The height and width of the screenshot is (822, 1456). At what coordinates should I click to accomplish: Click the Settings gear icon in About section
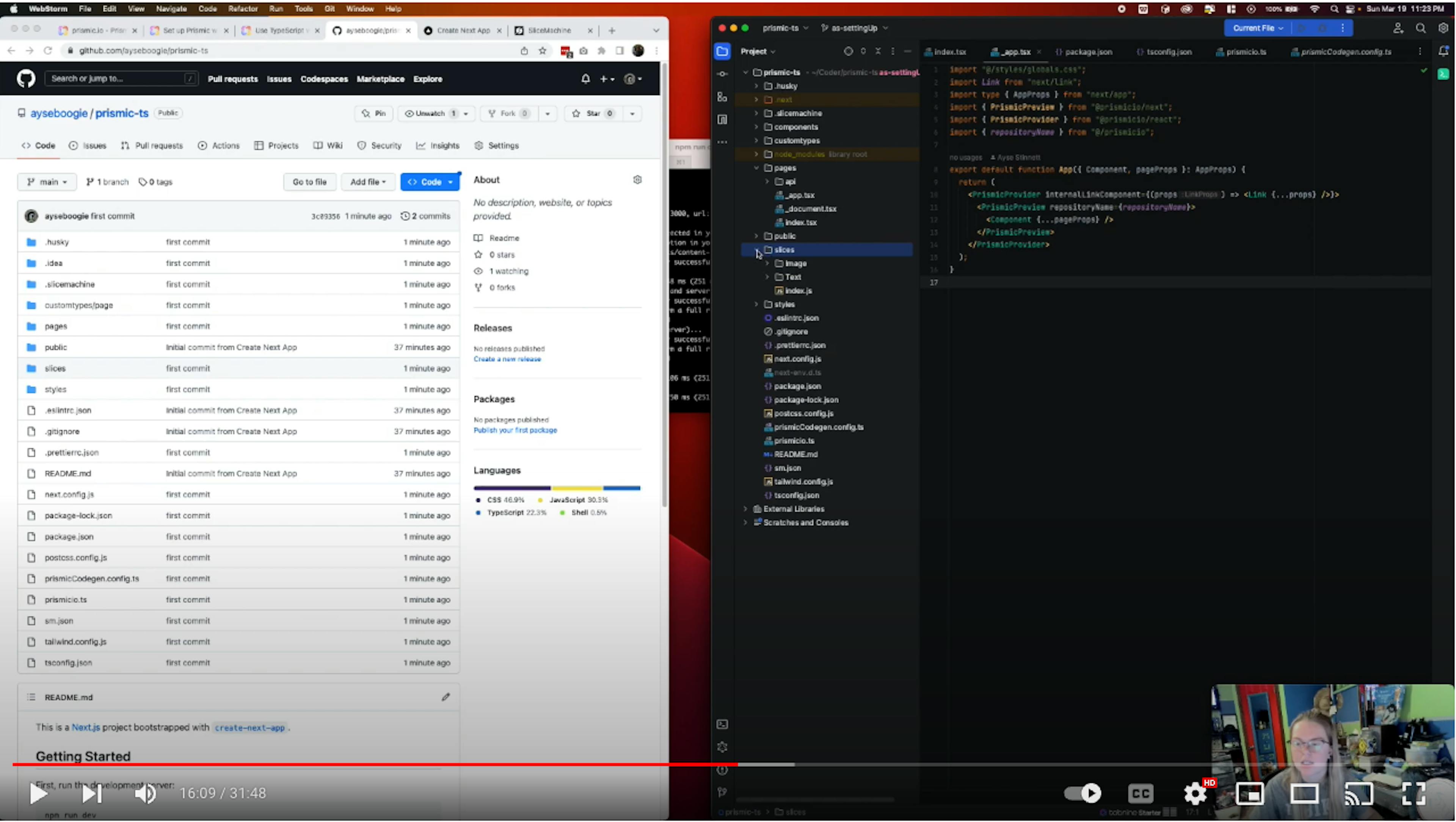click(638, 180)
